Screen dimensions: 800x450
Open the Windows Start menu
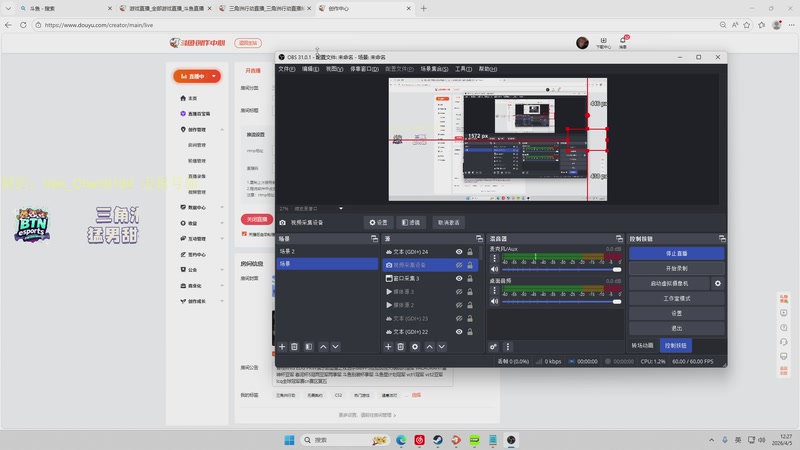pos(289,440)
